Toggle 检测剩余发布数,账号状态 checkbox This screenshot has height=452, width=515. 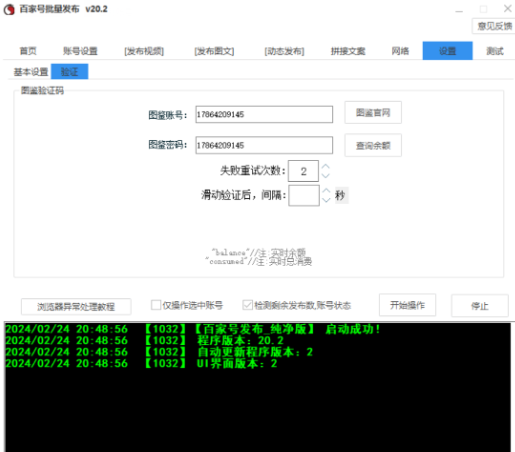point(247,305)
